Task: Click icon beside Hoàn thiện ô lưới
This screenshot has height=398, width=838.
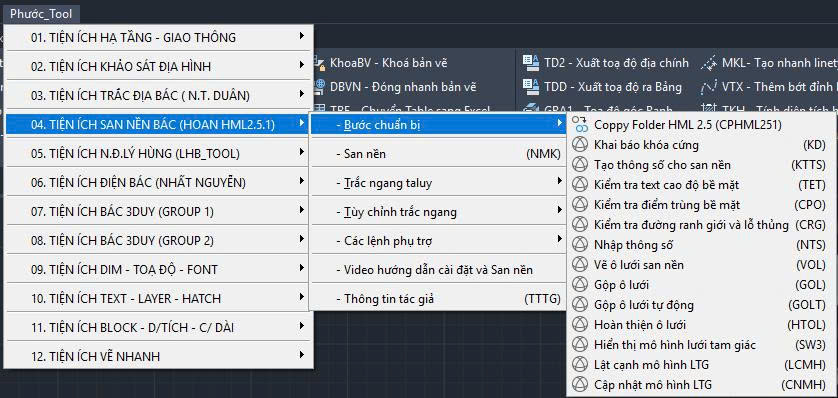Action: pos(580,324)
